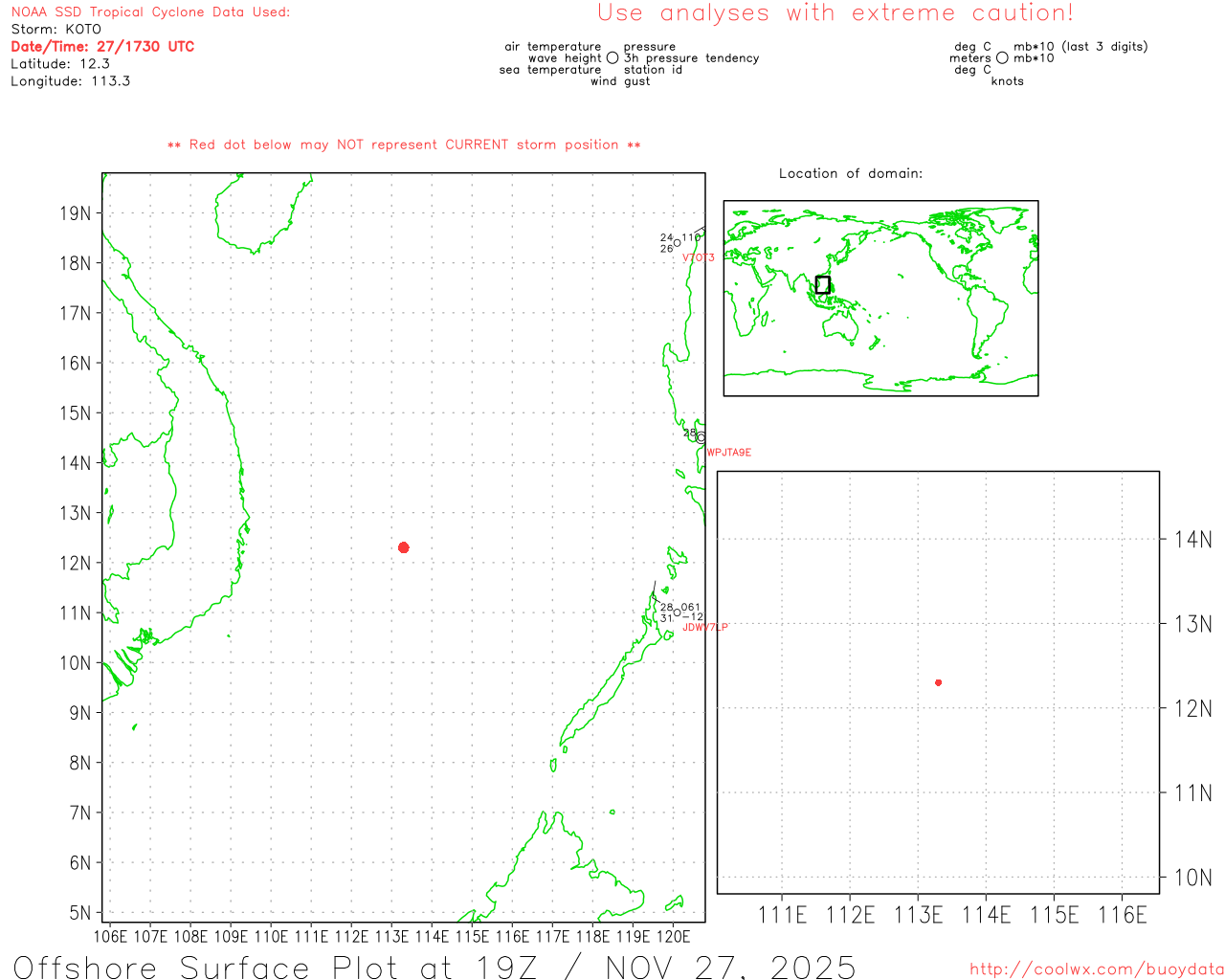Click the WPJTA9E station ID label
This screenshot has width=1225, height=980.
[729, 453]
